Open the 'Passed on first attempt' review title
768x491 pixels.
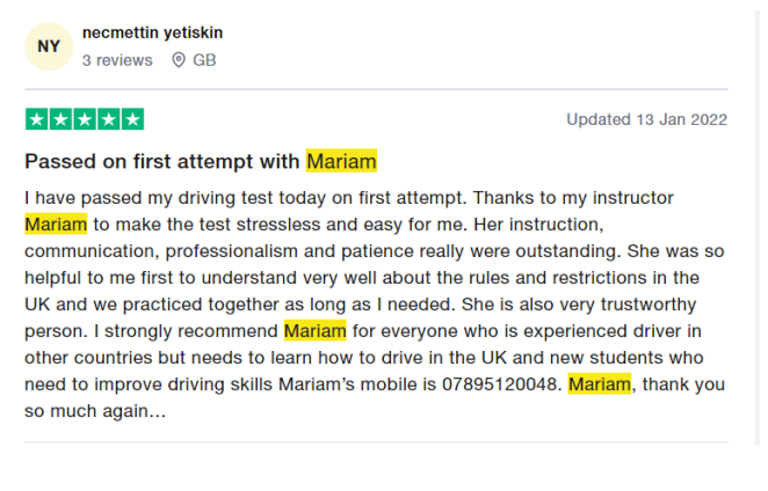pyautogui.click(x=162, y=161)
